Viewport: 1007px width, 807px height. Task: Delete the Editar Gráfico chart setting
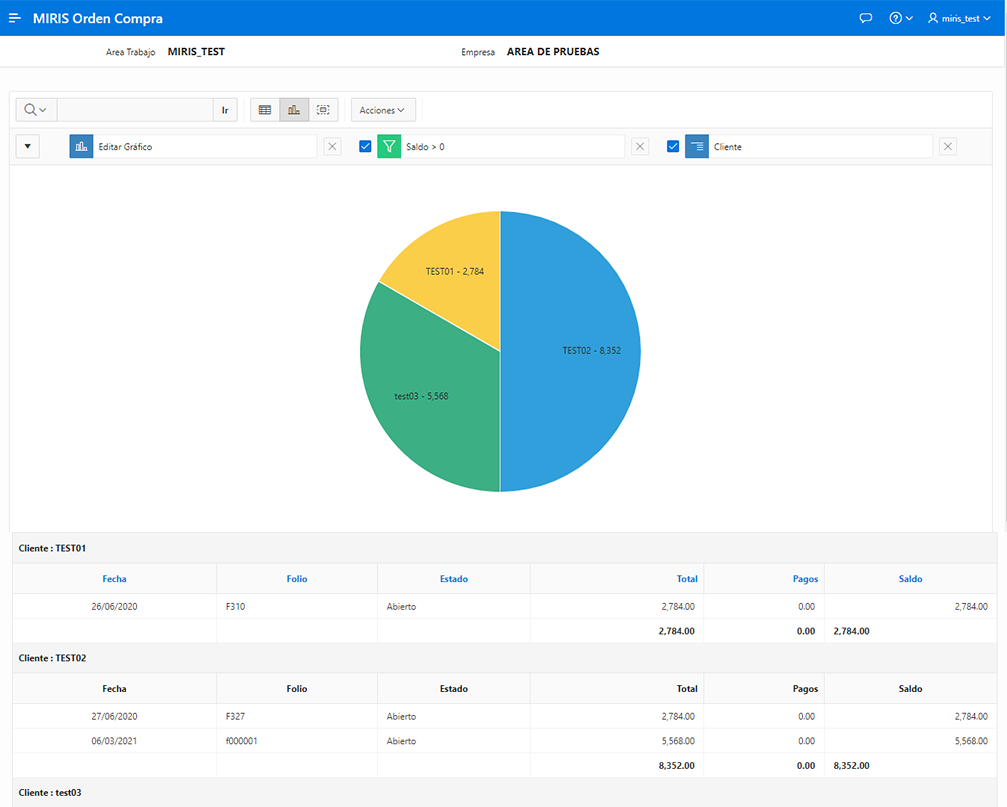(332, 147)
